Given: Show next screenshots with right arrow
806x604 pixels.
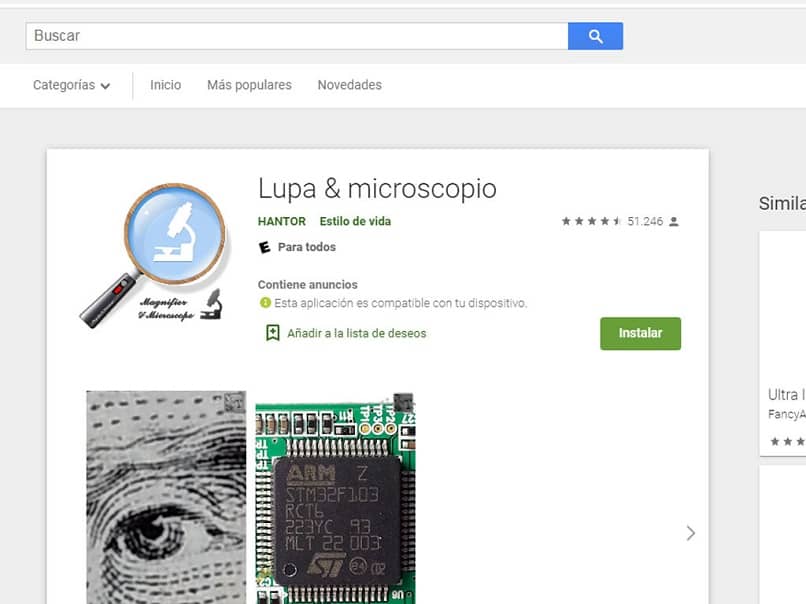Looking at the screenshot, I should 690,533.
